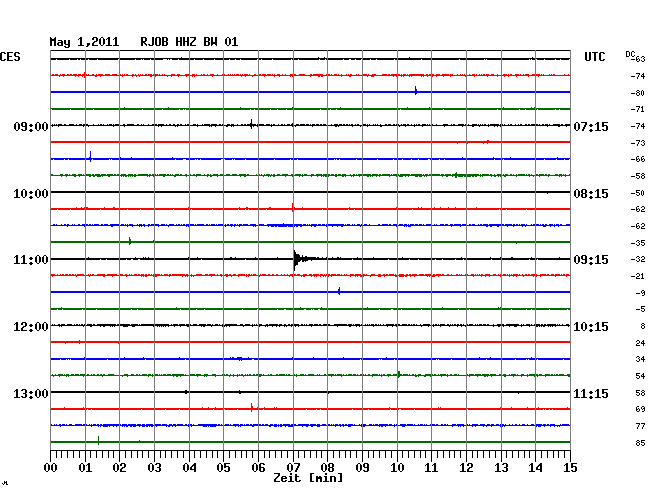Click the DC offset value -32
Screen dimensions: 650x494
click(638, 259)
